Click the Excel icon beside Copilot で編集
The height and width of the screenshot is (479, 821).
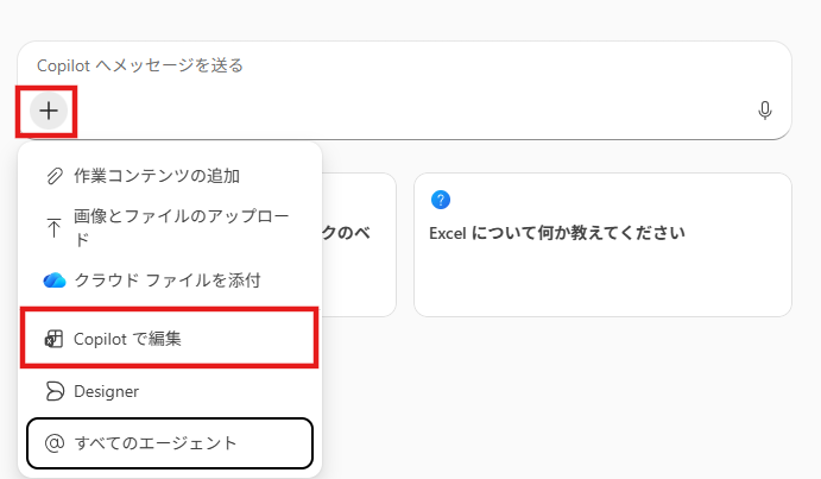click(x=54, y=340)
